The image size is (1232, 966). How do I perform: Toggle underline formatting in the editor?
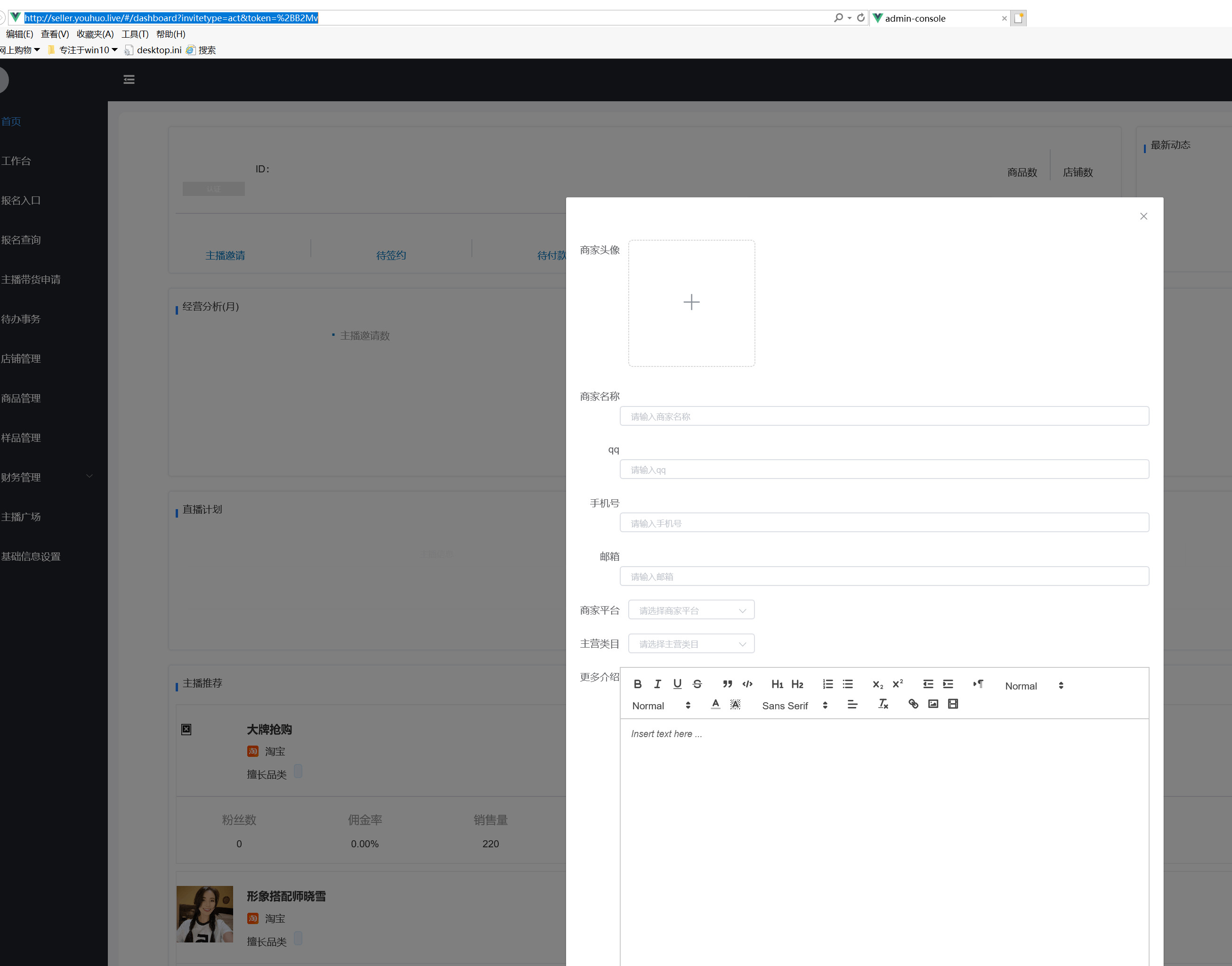(x=677, y=684)
